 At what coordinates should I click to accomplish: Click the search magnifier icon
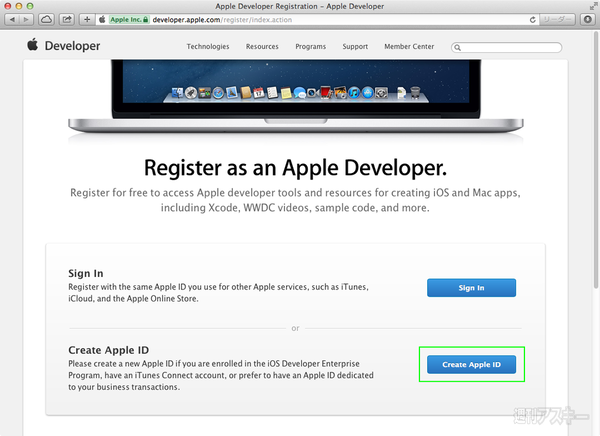457,47
